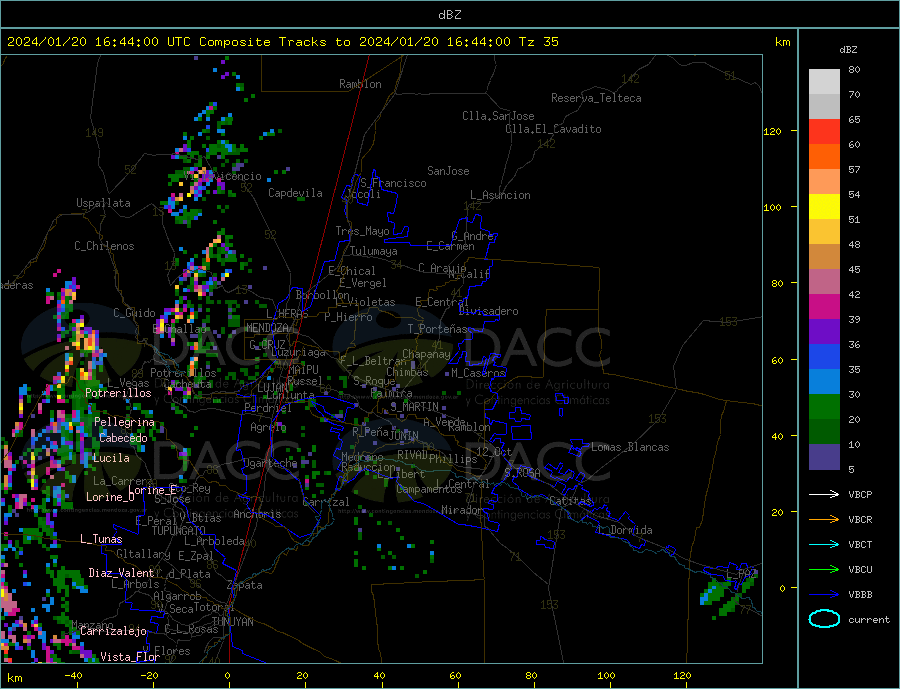This screenshot has width=900, height=689.
Task: Click the 'Catitas' map label
Action: 570,501
